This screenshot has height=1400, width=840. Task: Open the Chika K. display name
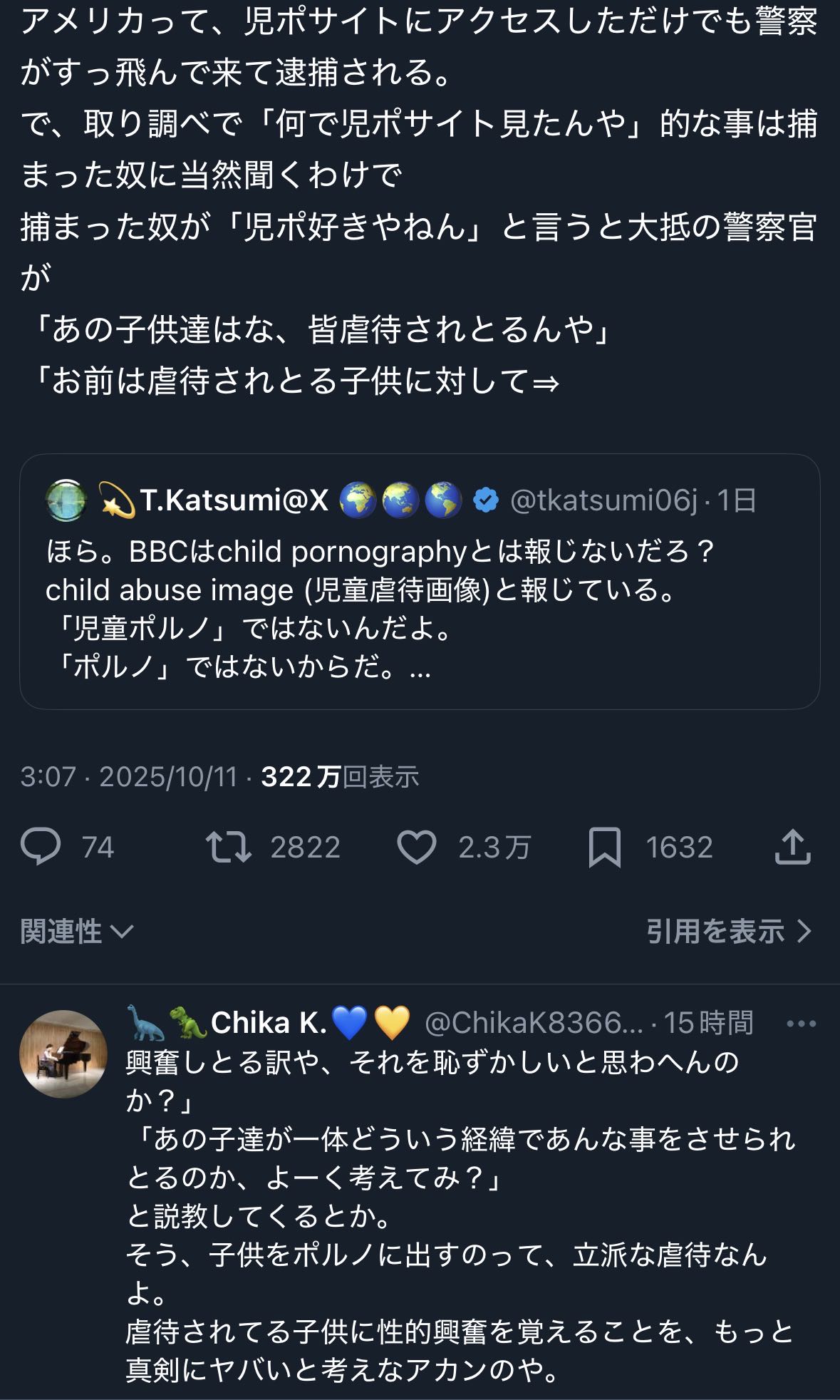click(x=268, y=1023)
